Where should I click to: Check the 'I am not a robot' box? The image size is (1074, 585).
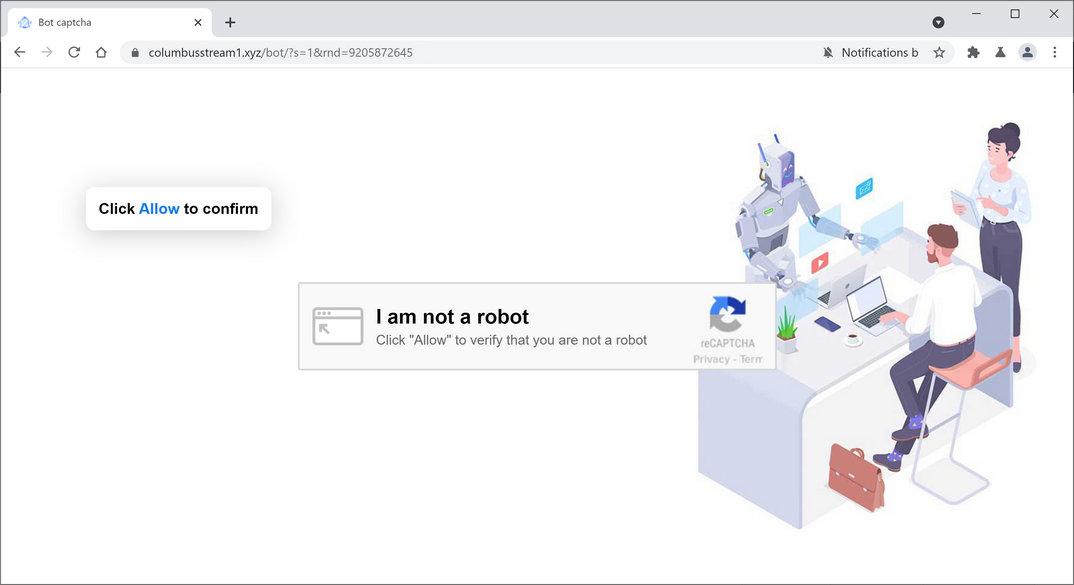pyautogui.click(x=337, y=326)
